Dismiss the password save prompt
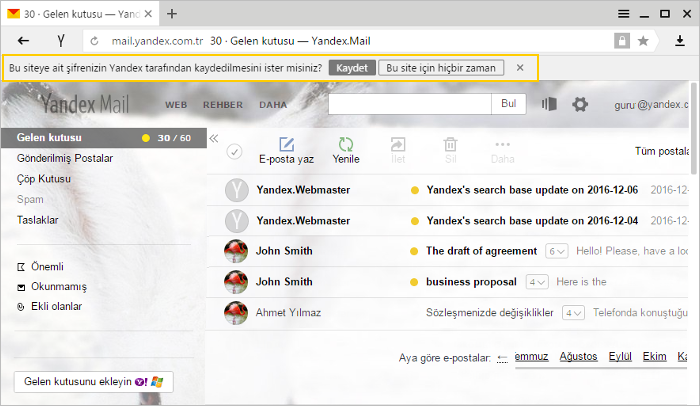The height and width of the screenshot is (406, 700). click(520, 67)
